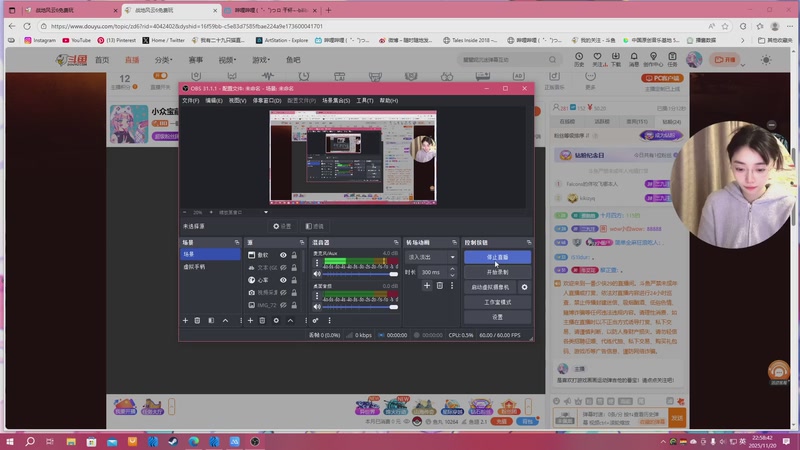800x450 pixels.
Task: Increase transition duration with the up stepper
Action: tap(452, 269)
